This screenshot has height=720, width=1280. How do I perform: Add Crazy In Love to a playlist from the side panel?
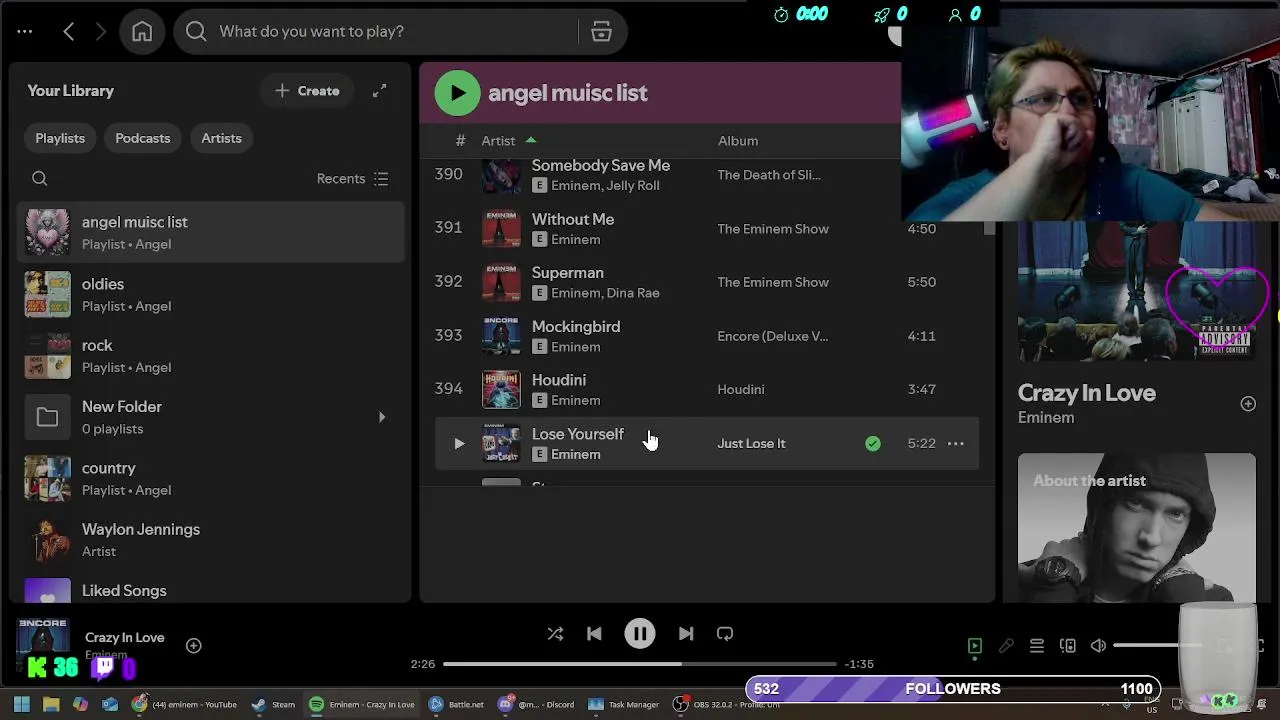point(1248,403)
